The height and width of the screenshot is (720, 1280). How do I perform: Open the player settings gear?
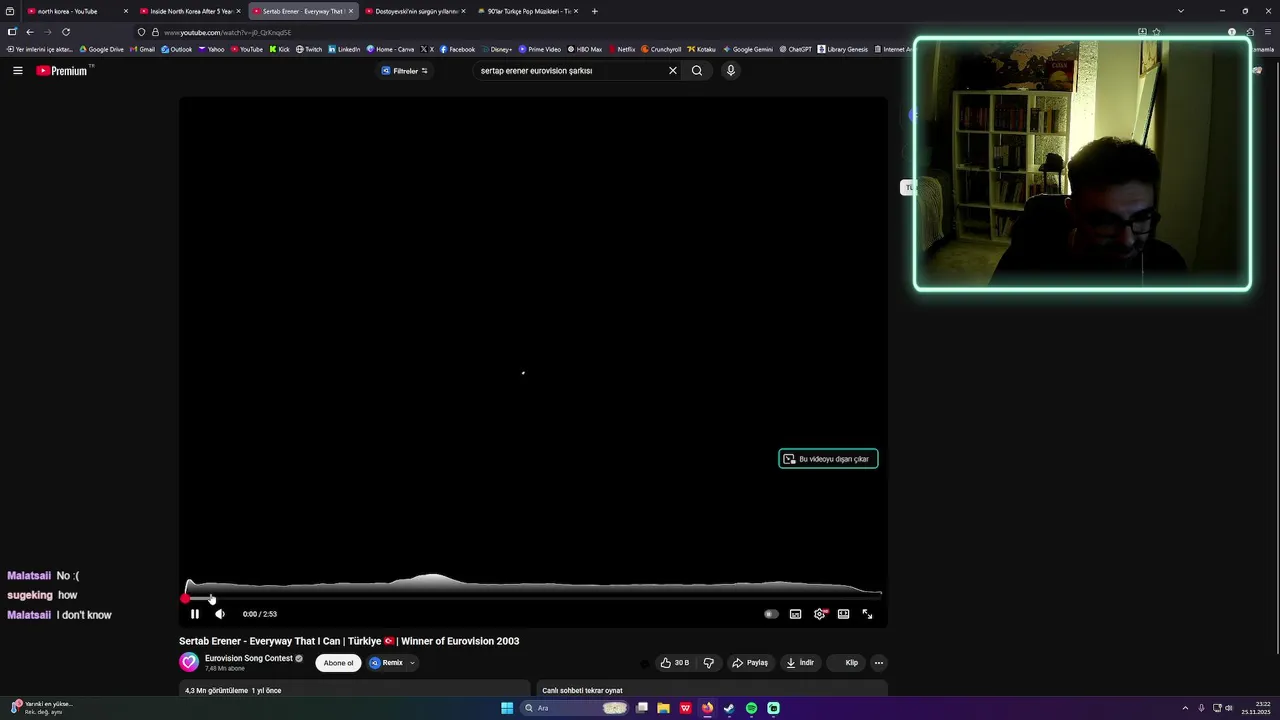[820, 614]
